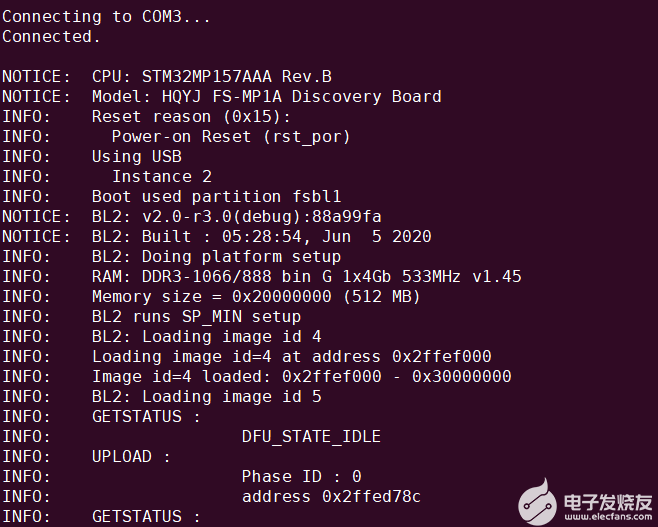Click the "Reset reason (0x15)" line

click(x=191, y=116)
